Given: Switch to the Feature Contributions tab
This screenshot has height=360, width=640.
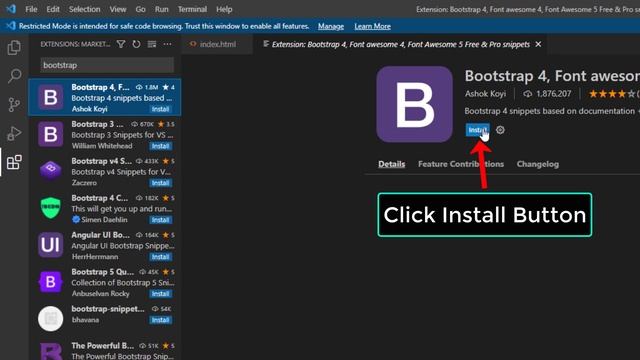Looking at the screenshot, I should point(461,164).
